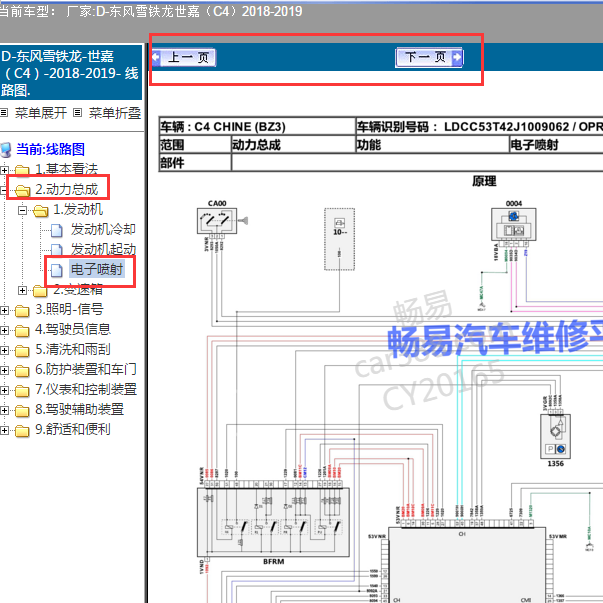Expand the 3.照明-信号 folder node
The image size is (603, 603).
tap(4, 310)
